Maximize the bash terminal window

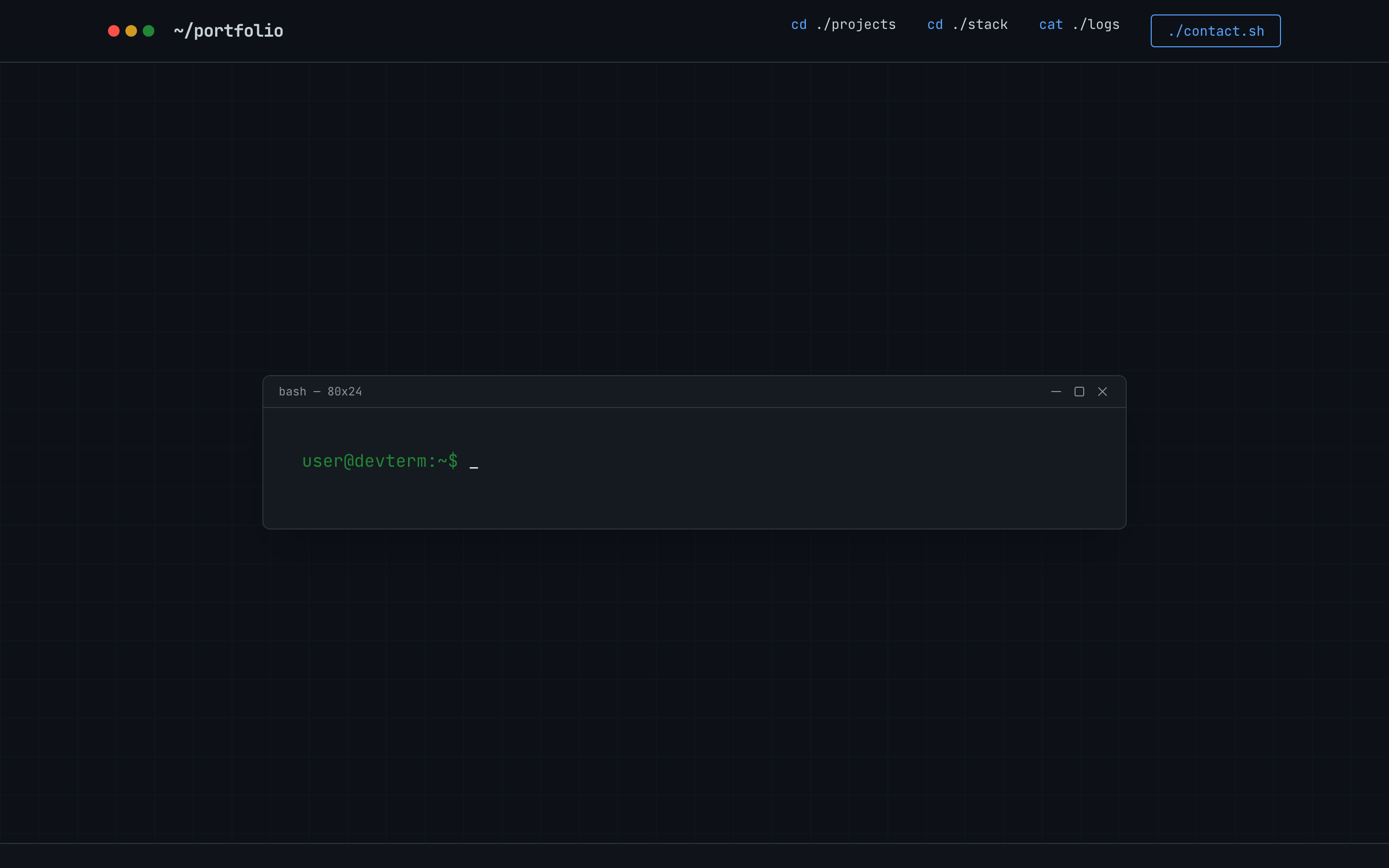[1079, 391]
